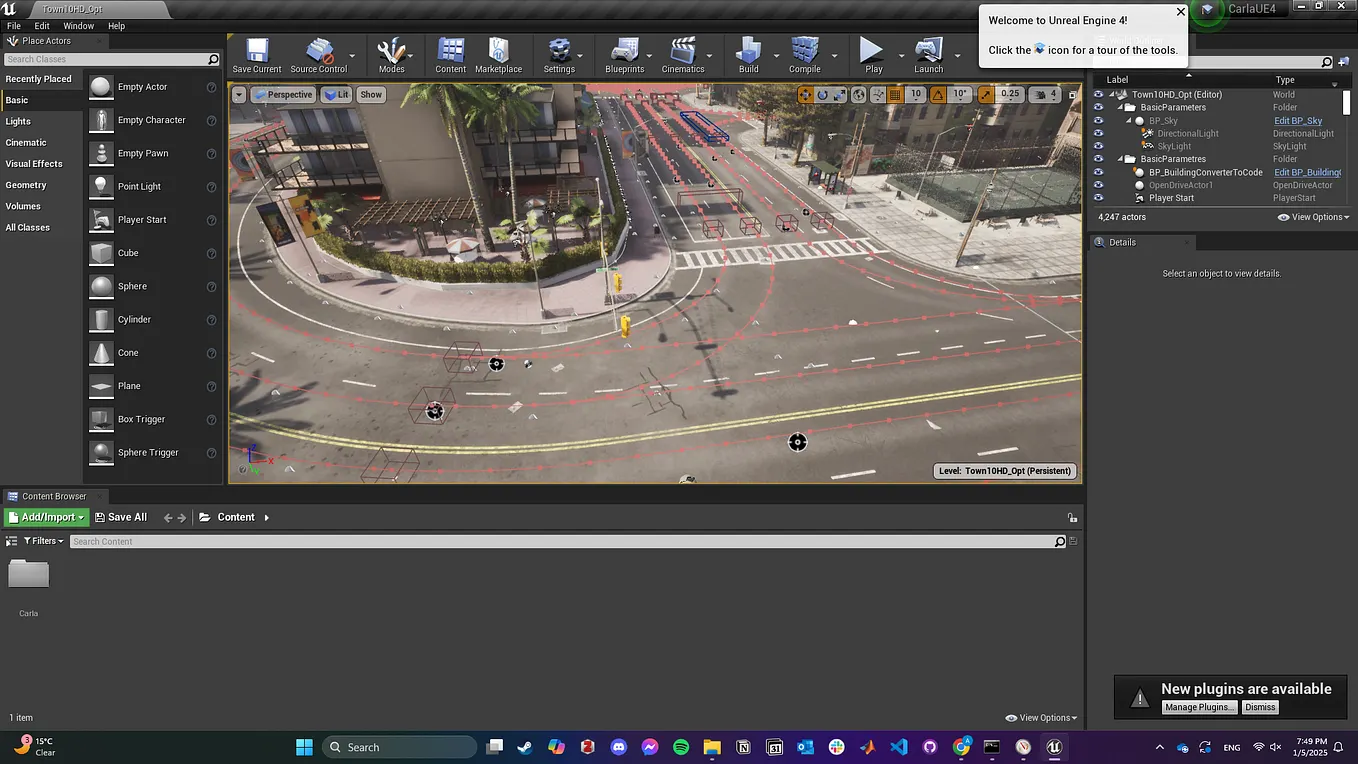This screenshot has height=764, width=1358.
Task: Open the Window menu
Action: [x=79, y=26]
